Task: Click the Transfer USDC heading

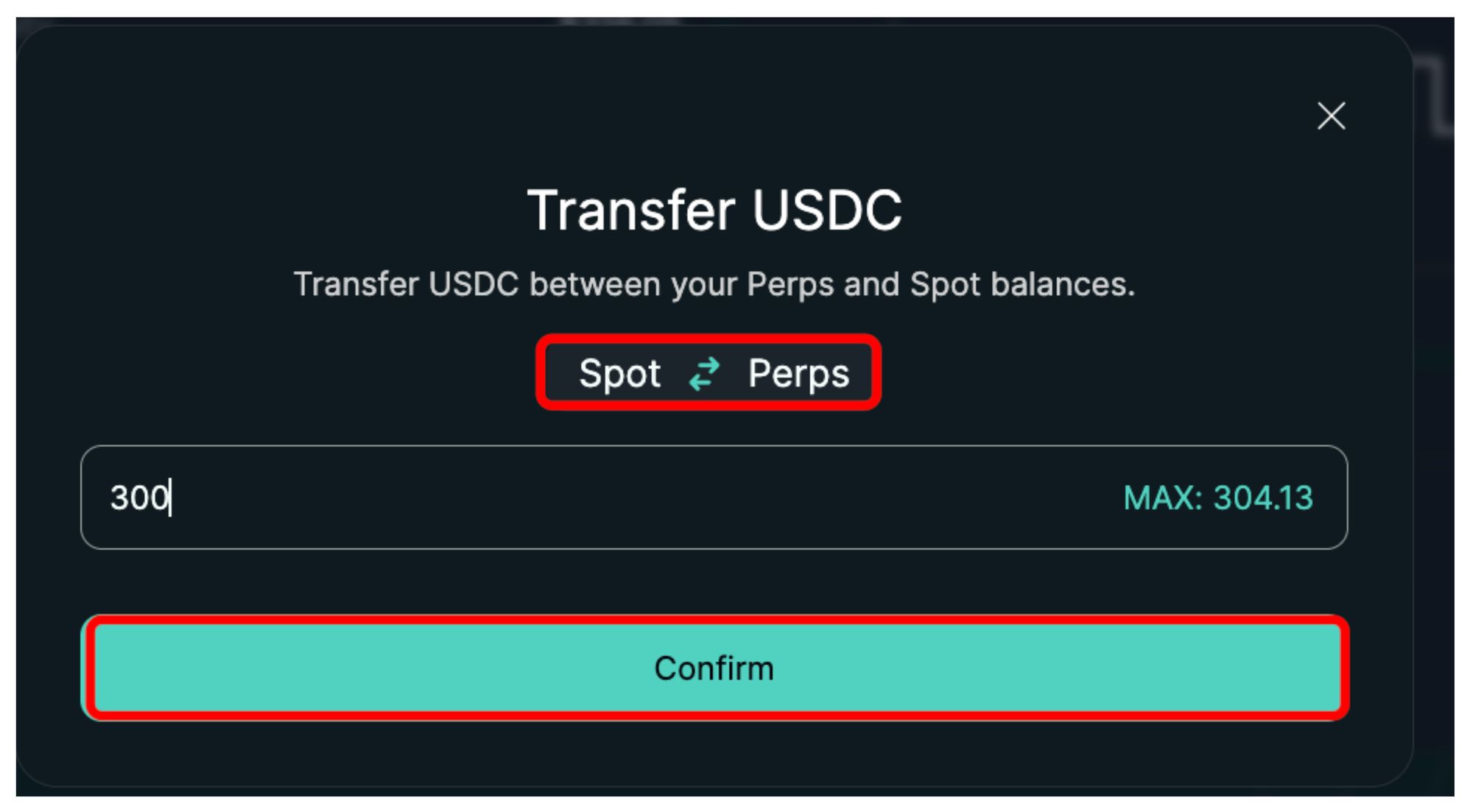Action: 714,211
